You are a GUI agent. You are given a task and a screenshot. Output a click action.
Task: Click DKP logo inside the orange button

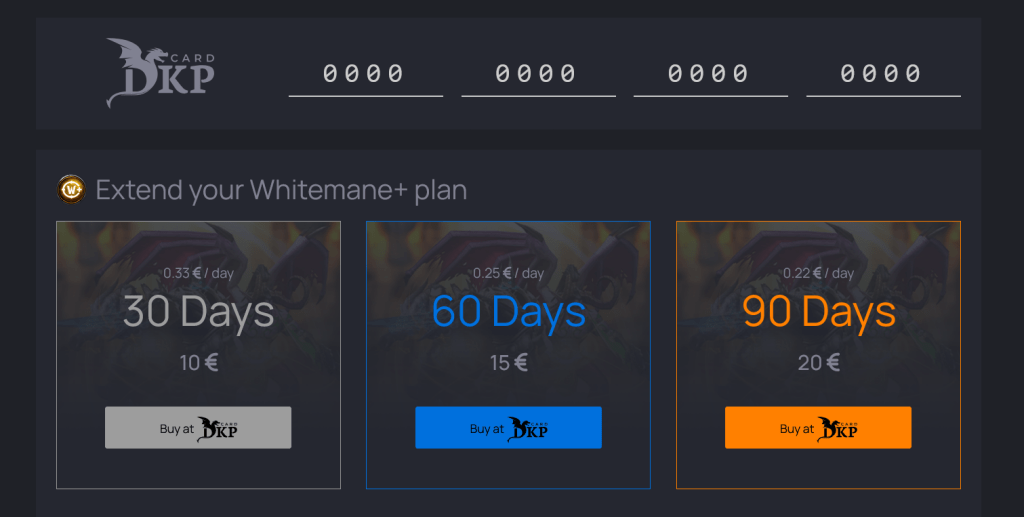coord(837,429)
